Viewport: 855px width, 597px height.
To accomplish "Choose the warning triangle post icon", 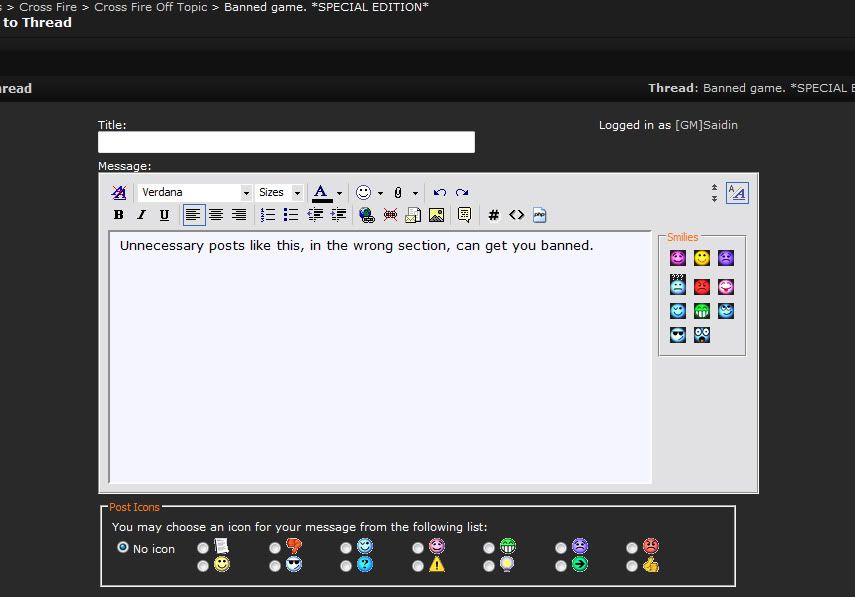I will pyautogui.click(x=417, y=565).
